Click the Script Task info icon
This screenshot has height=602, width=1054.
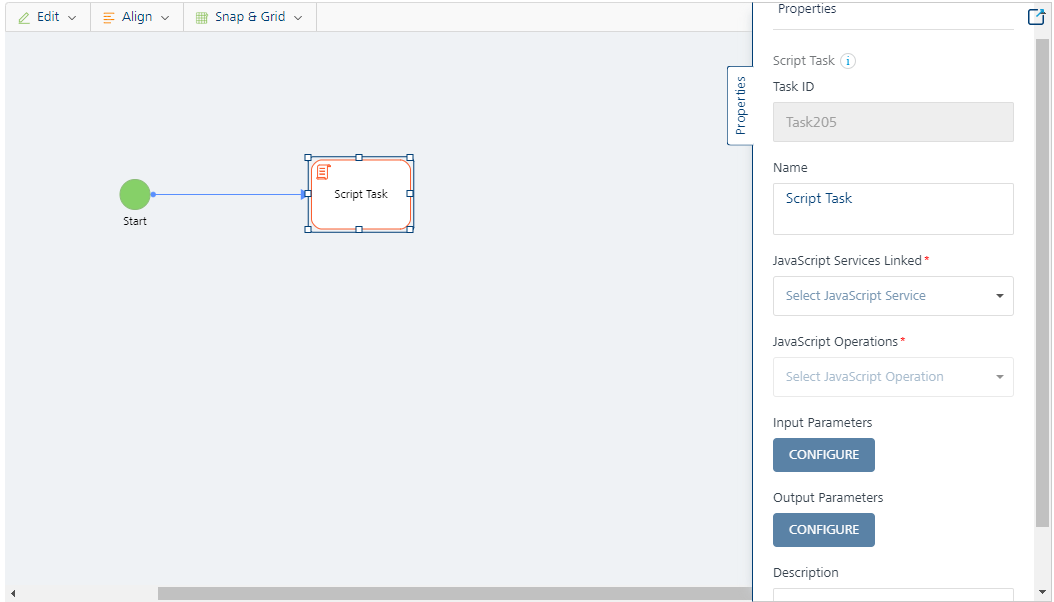848,61
